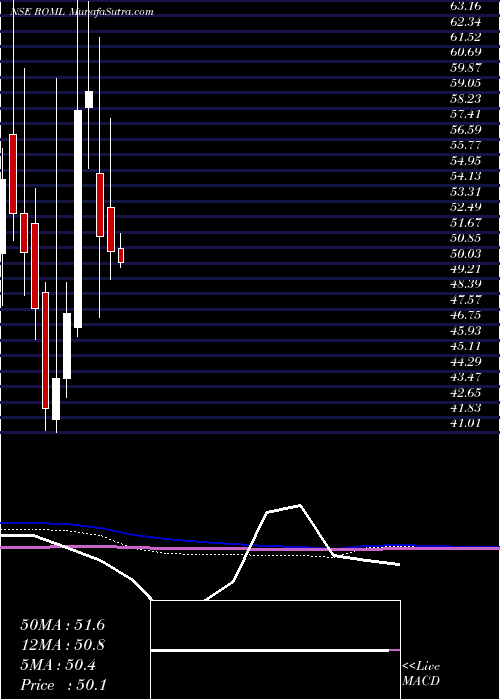
Task: Click the 5MA : 50.4 reading
Action: click(58, 665)
